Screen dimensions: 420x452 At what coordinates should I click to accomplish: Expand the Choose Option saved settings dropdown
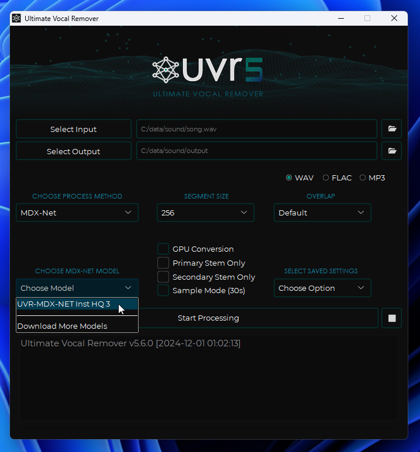[x=322, y=288]
